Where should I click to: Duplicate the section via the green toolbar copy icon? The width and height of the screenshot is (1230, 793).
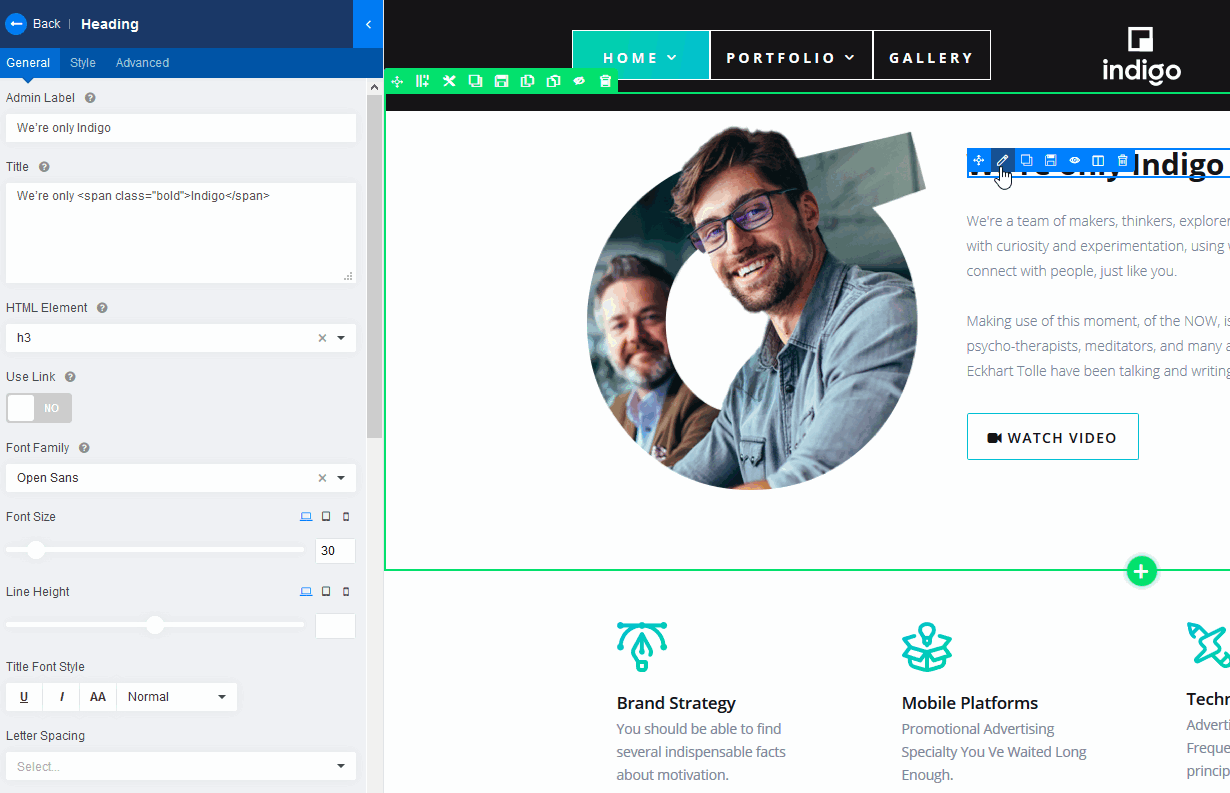[475, 81]
